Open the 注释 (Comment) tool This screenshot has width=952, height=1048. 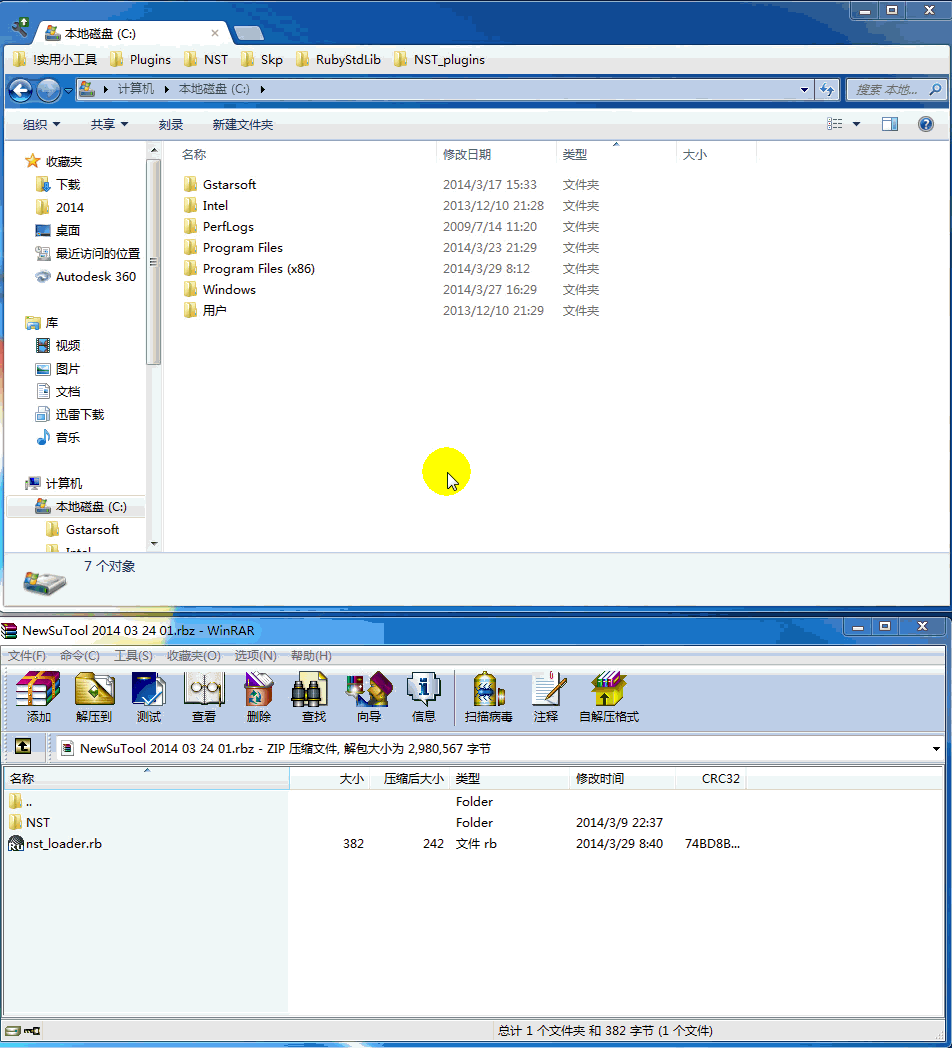(x=546, y=697)
